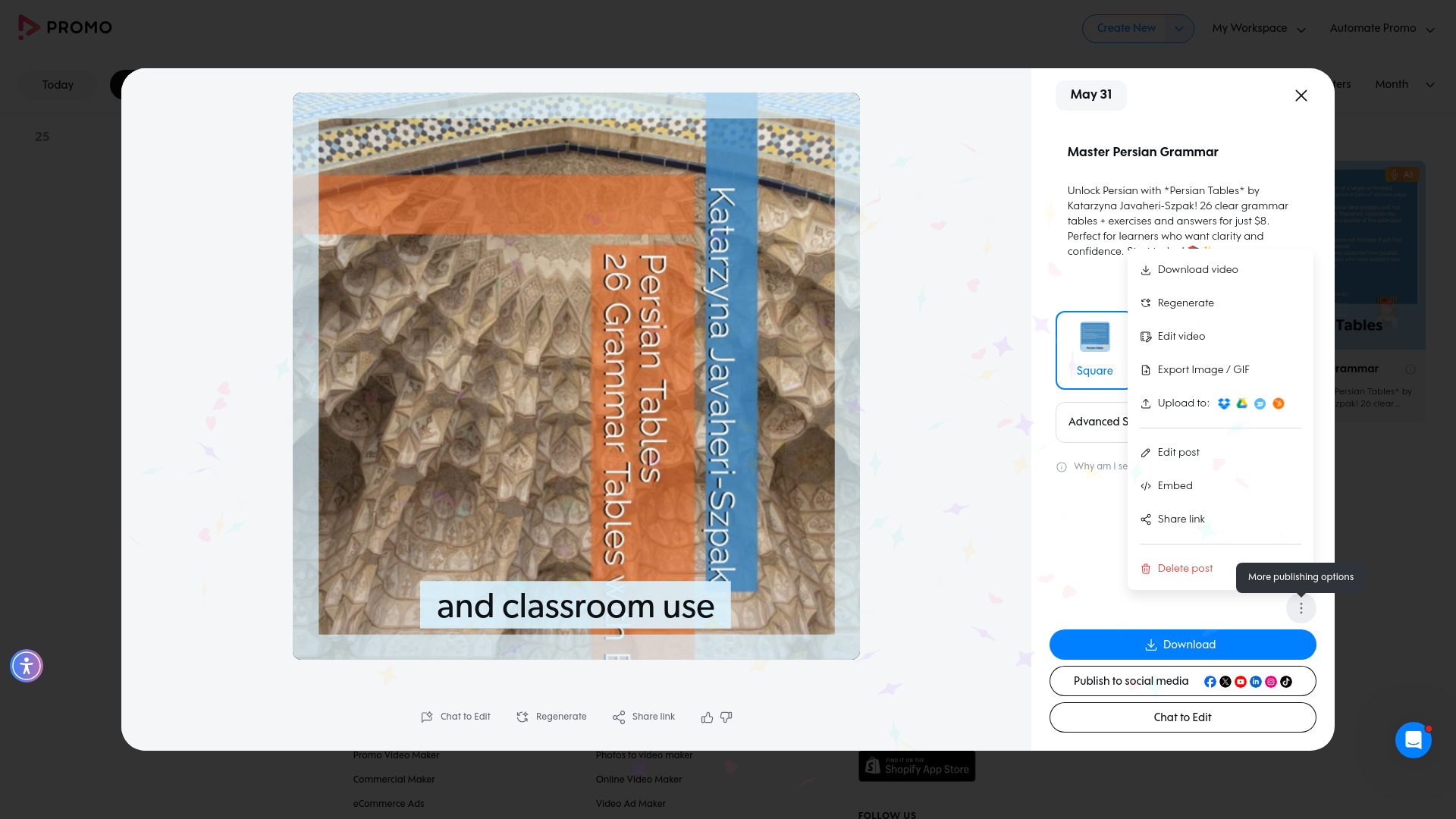The height and width of the screenshot is (819, 1456).
Task: Open the Photos to video maker link
Action: click(x=644, y=755)
